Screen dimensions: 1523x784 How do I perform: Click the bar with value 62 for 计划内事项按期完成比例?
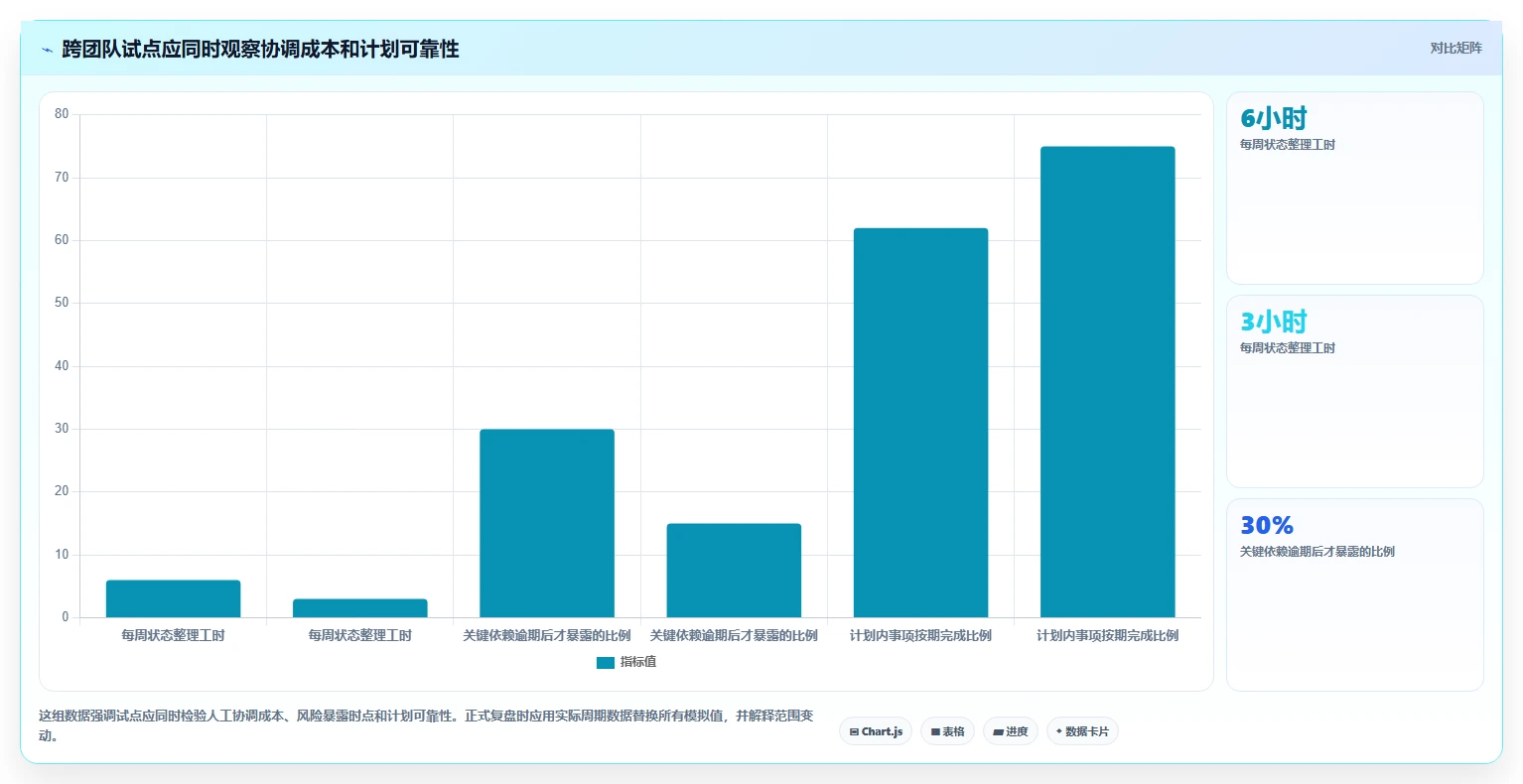(920, 423)
